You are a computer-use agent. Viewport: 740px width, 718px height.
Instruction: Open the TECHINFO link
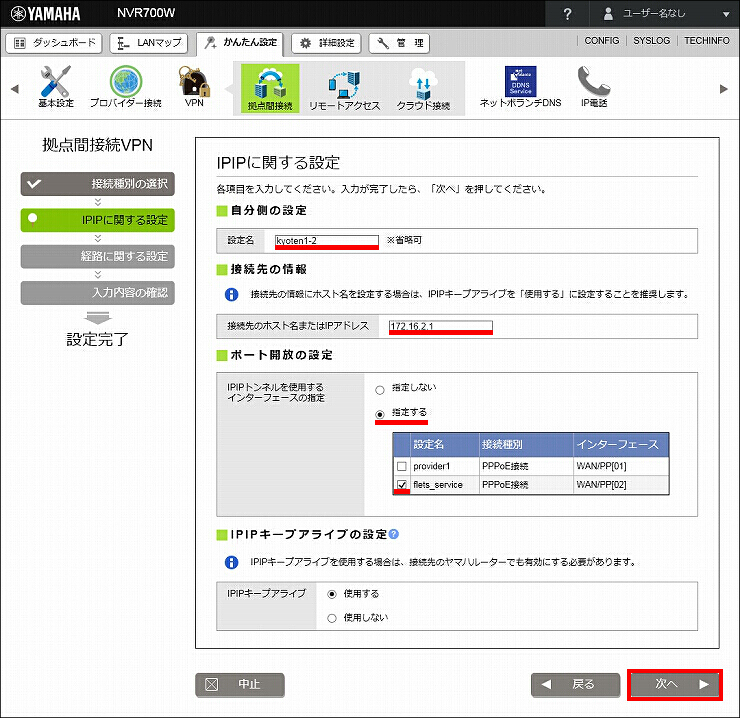tap(706, 41)
